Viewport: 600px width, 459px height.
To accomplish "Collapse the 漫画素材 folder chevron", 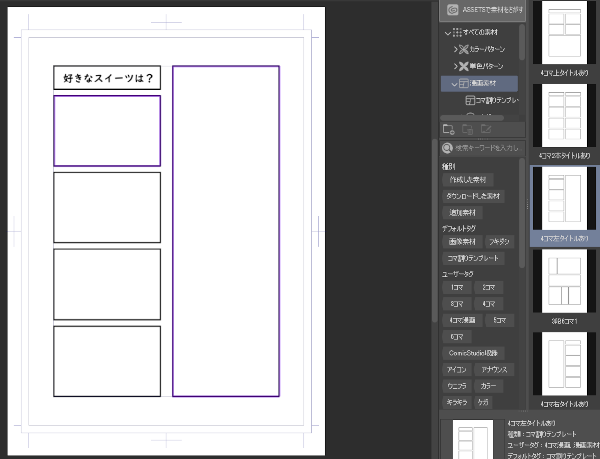I will pyautogui.click(x=454, y=83).
